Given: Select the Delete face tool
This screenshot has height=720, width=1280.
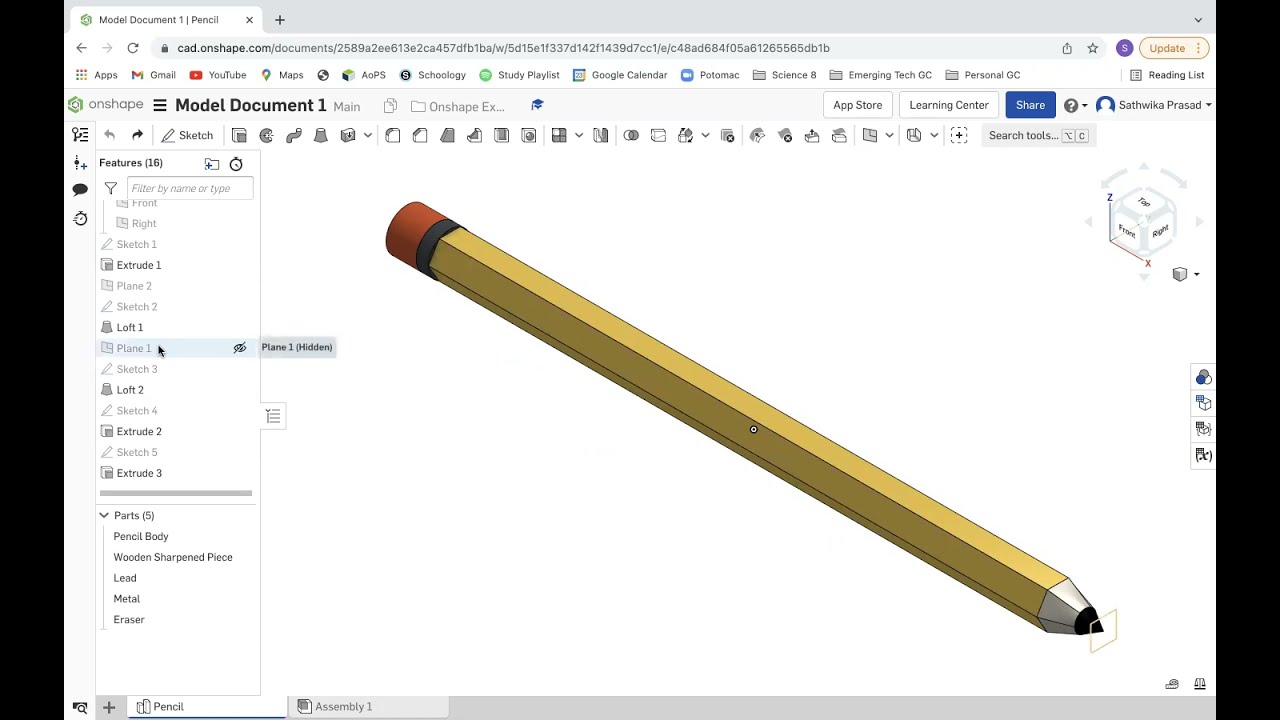Looking at the screenshot, I should pyautogui.click(x=785, y=135).
